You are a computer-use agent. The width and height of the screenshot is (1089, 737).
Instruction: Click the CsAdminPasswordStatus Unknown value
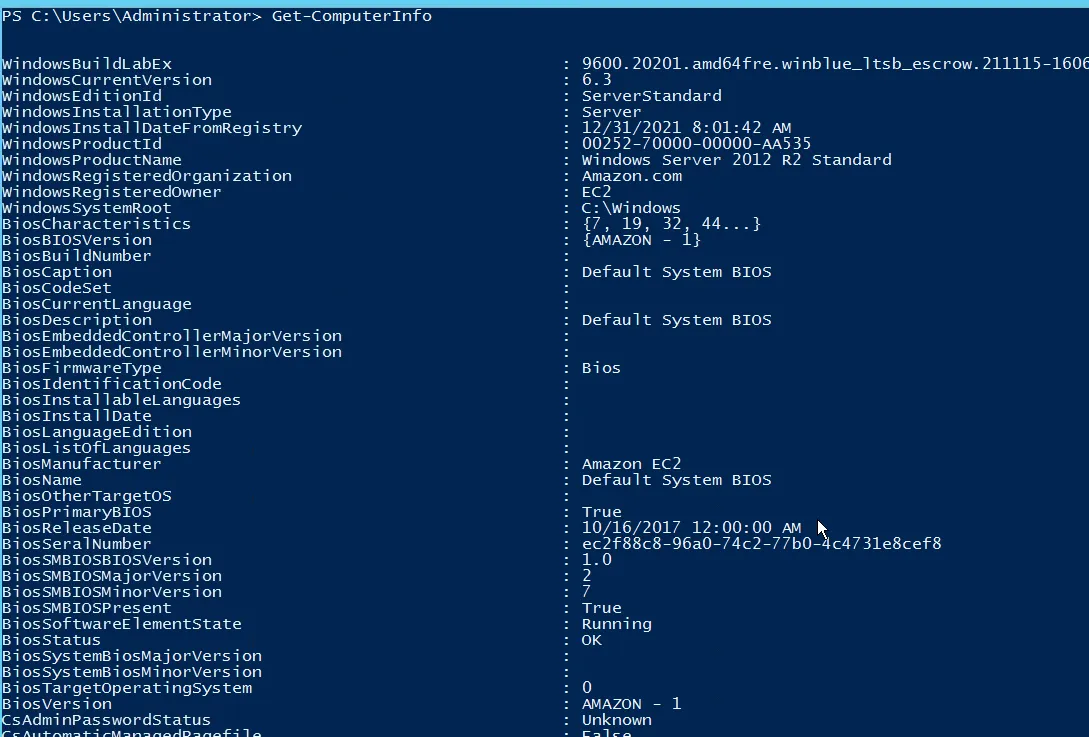point(616,720)
